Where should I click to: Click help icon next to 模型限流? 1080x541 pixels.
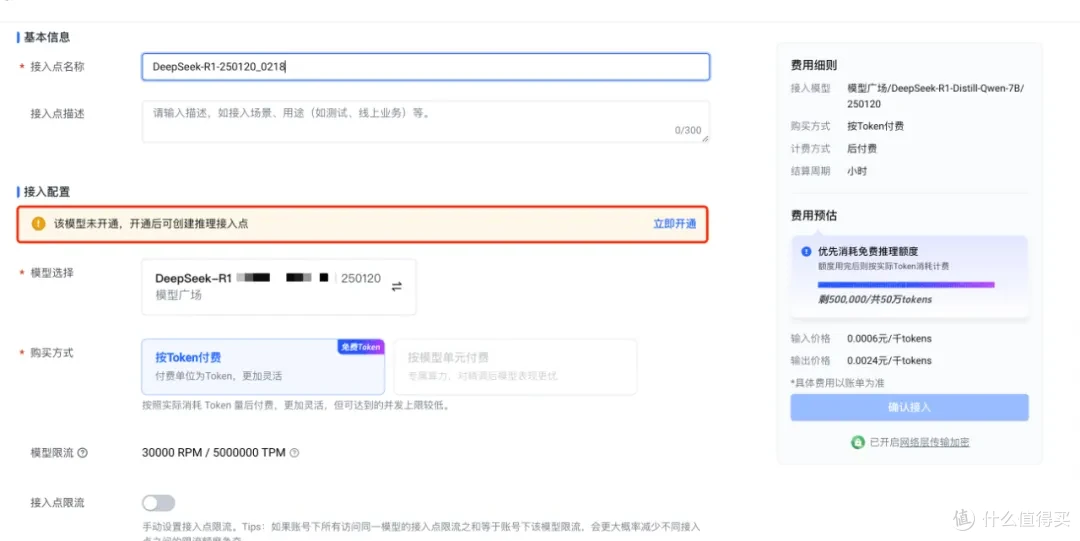(83, 453)
